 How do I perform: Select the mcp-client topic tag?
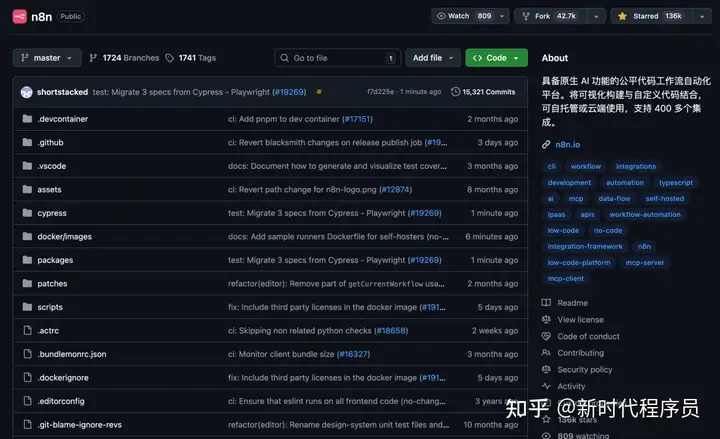pyautogui.click(x=566, y=279)
